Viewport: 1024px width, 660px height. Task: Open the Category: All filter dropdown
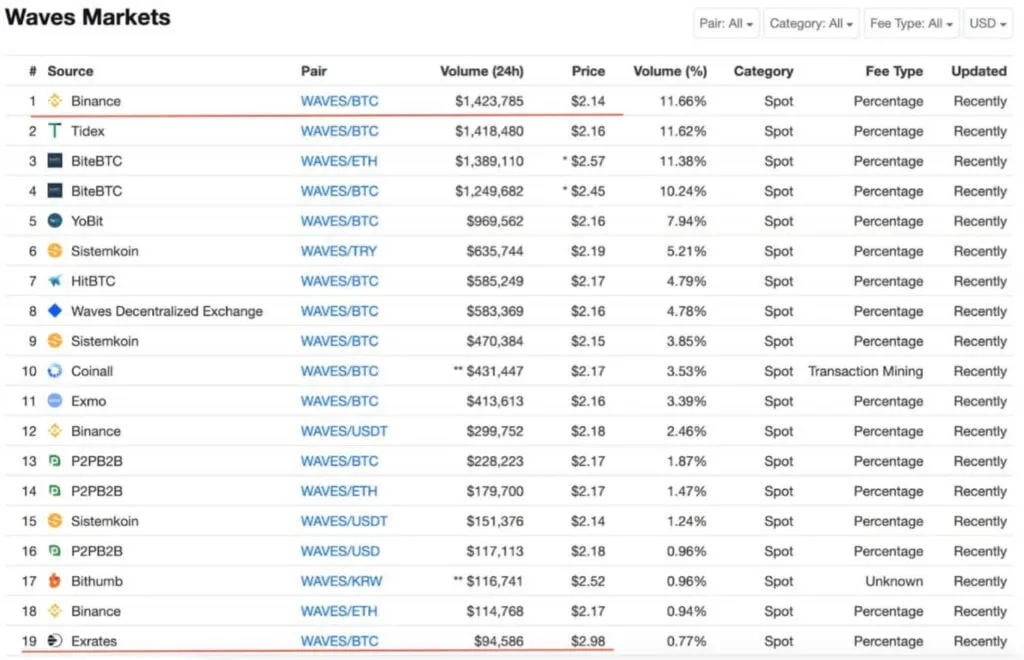pyautogui.click(x=811, y=24)
